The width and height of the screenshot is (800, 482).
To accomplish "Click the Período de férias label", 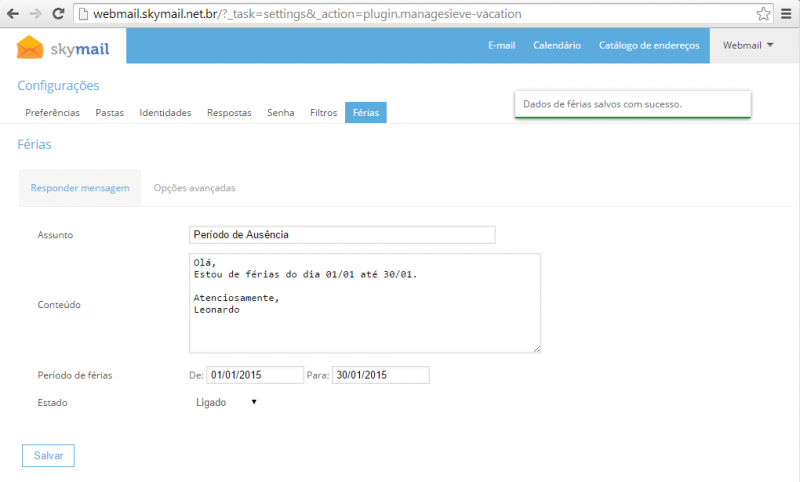I will 75,375.
